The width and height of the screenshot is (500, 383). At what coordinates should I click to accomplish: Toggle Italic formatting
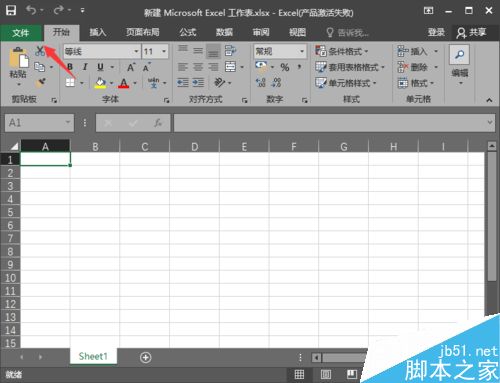coord(85,67)
